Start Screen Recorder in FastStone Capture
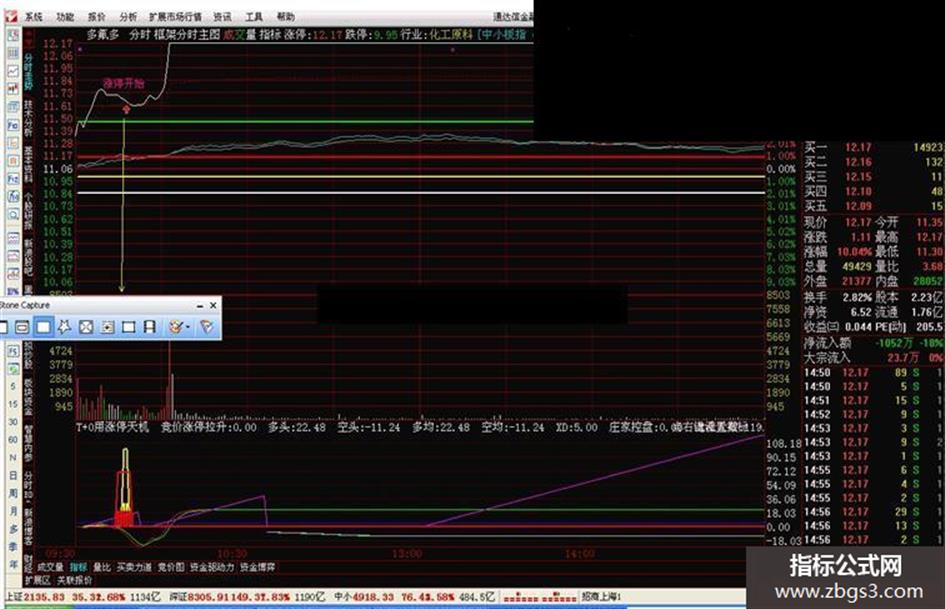The height and width of the screenshot is (609, 945). (149, 327)
